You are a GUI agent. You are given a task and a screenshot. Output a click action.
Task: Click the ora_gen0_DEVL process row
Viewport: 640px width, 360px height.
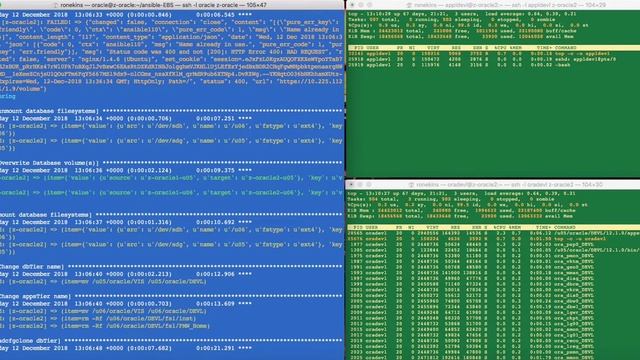click(471, 267)
